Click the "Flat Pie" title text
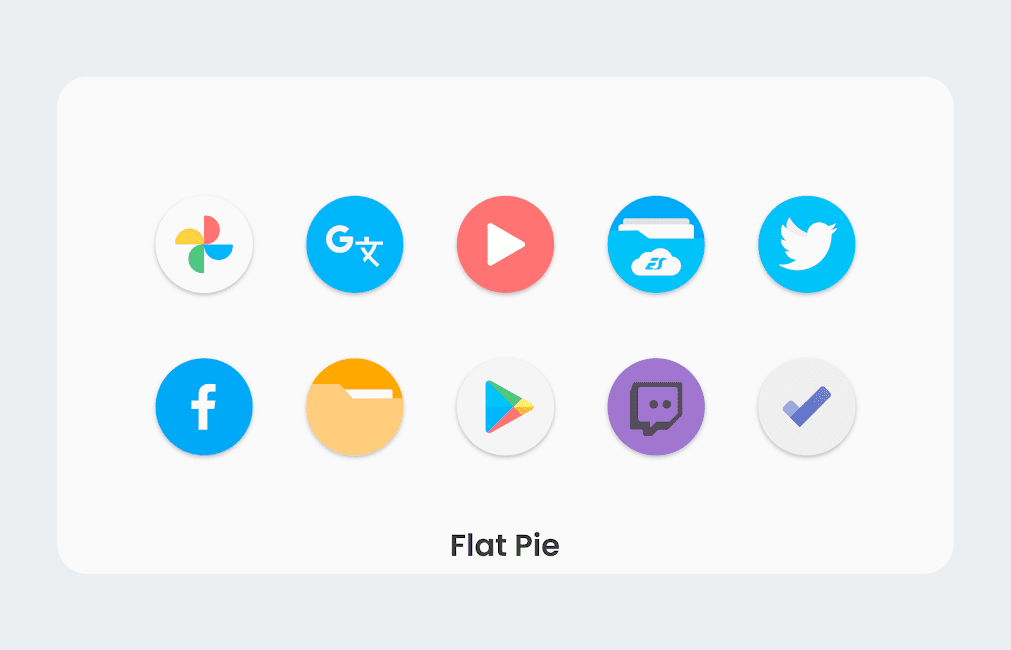This screenshot has height=650, width=1011. pyautogui.click(x=505, y=546)
